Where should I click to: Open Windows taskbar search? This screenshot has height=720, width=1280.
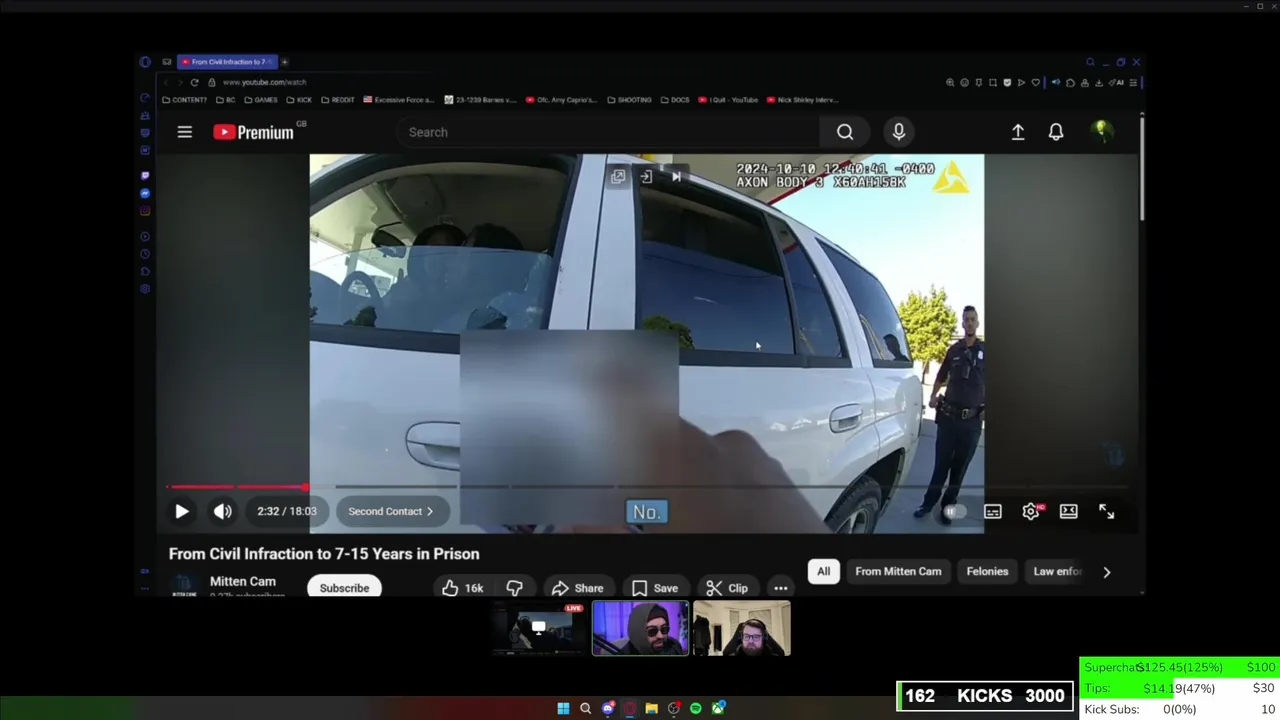[x=585, y=708]
